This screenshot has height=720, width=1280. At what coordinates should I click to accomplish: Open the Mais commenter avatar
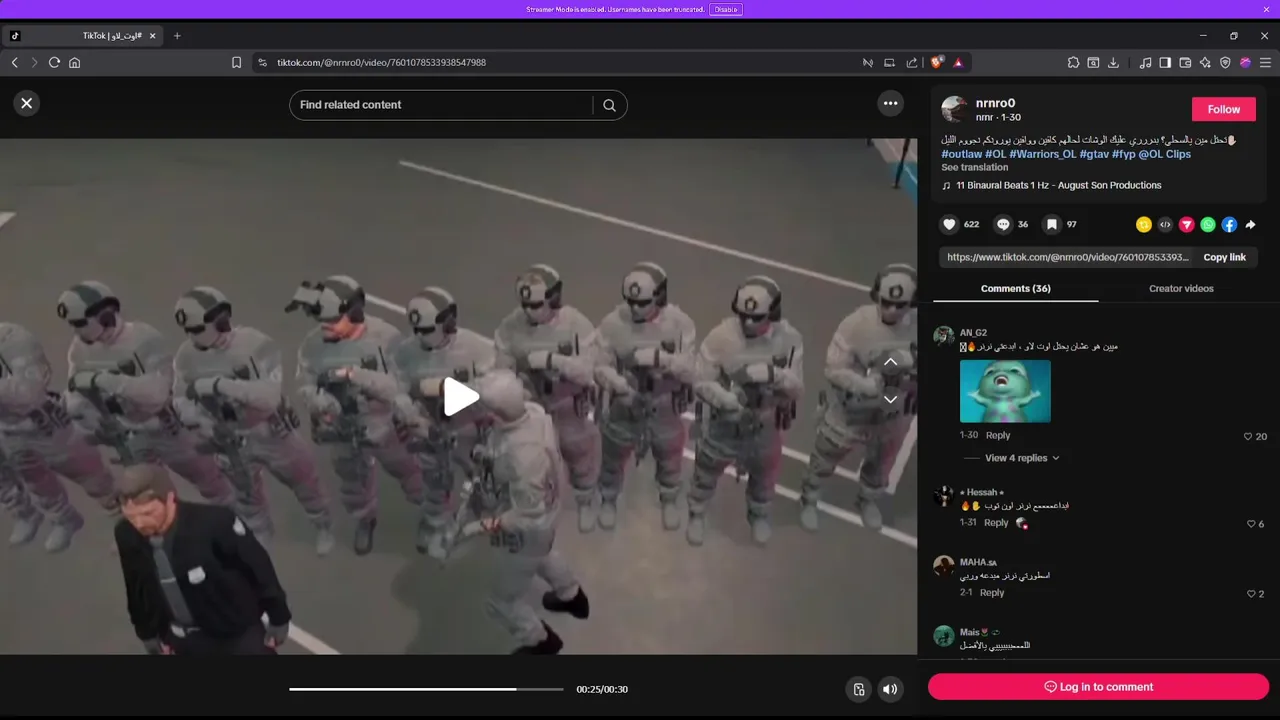943,635
